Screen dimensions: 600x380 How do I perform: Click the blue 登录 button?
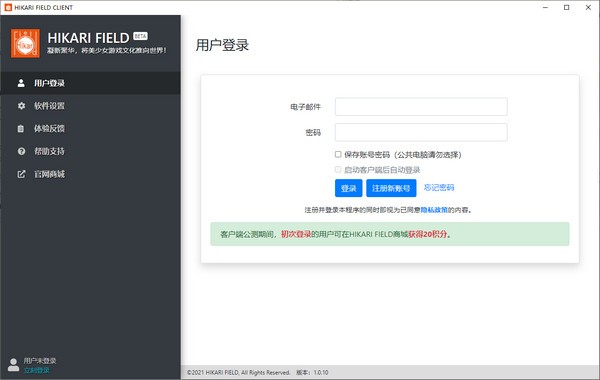click(x=349, y=188)
